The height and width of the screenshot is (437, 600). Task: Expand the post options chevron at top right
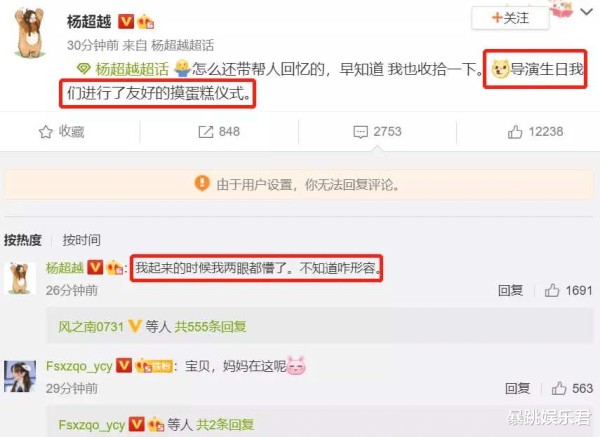click(586, 12)
